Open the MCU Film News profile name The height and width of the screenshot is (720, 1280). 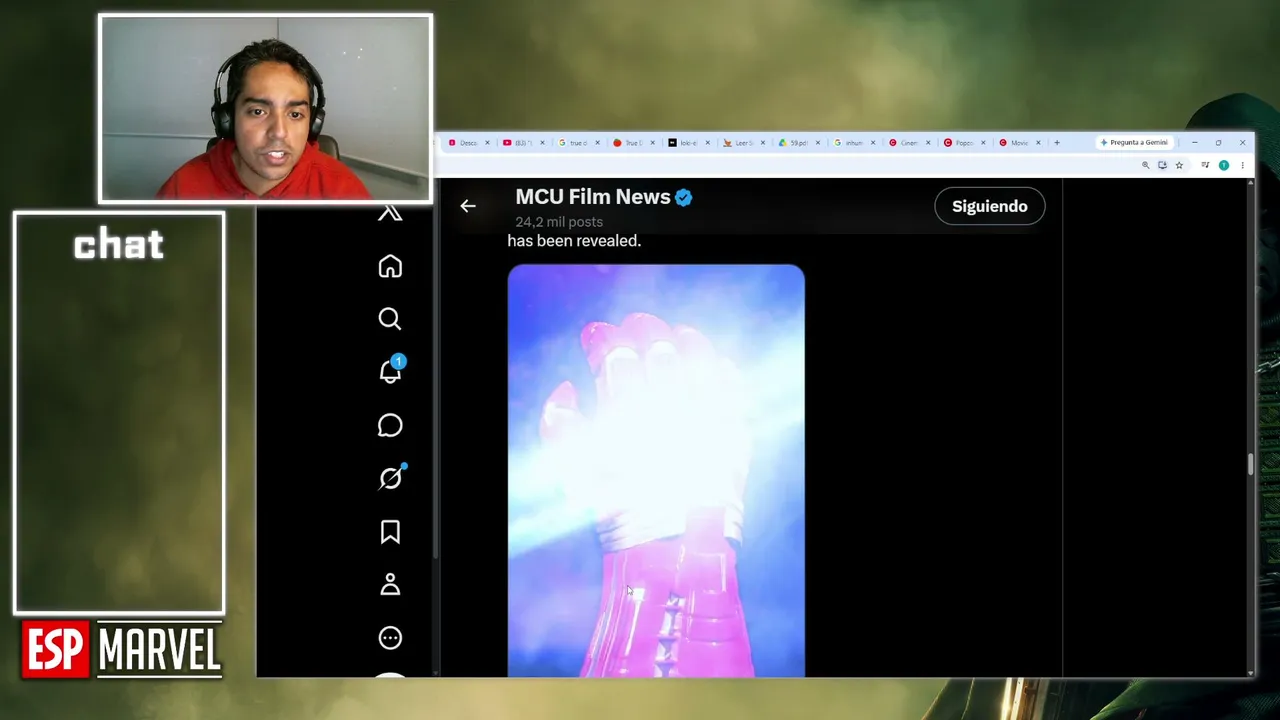pyautogui.click(x=593, y=197)
